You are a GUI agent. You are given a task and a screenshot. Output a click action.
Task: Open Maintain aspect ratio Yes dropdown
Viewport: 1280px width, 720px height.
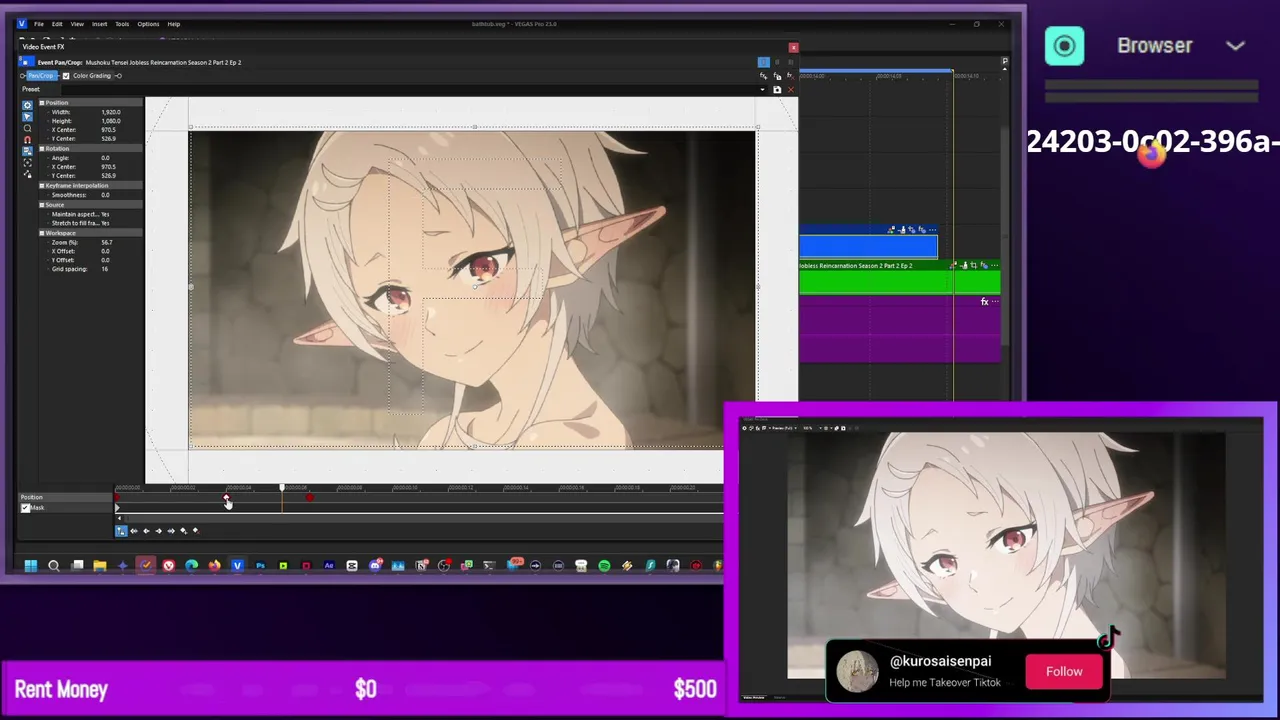105,214
